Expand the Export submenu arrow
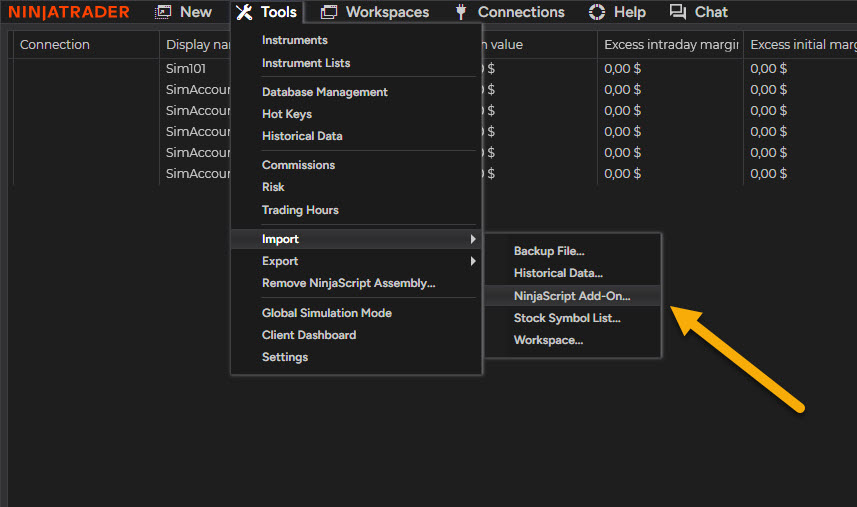Screen dimensions: 857x507 point(473,261)
